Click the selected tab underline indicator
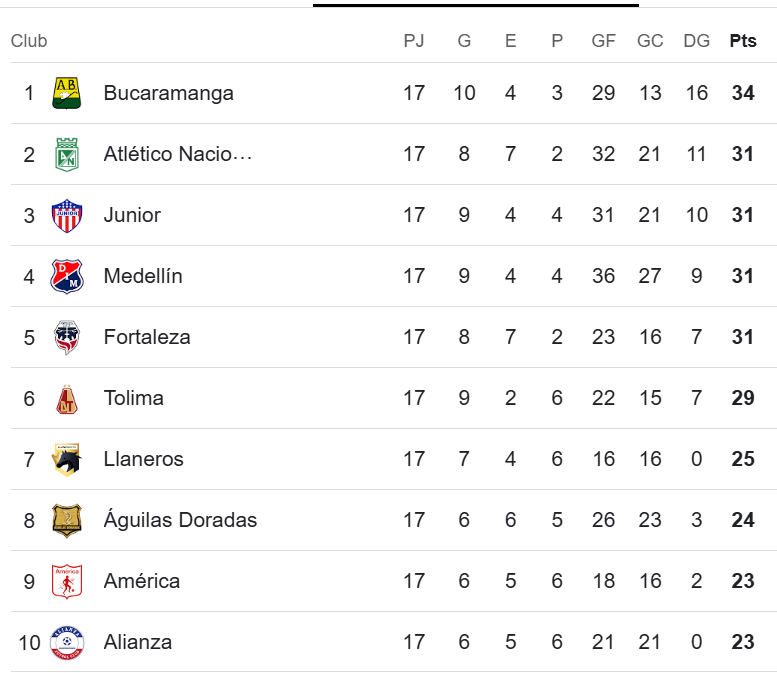777x673 pixels. [x=475, y=5]
